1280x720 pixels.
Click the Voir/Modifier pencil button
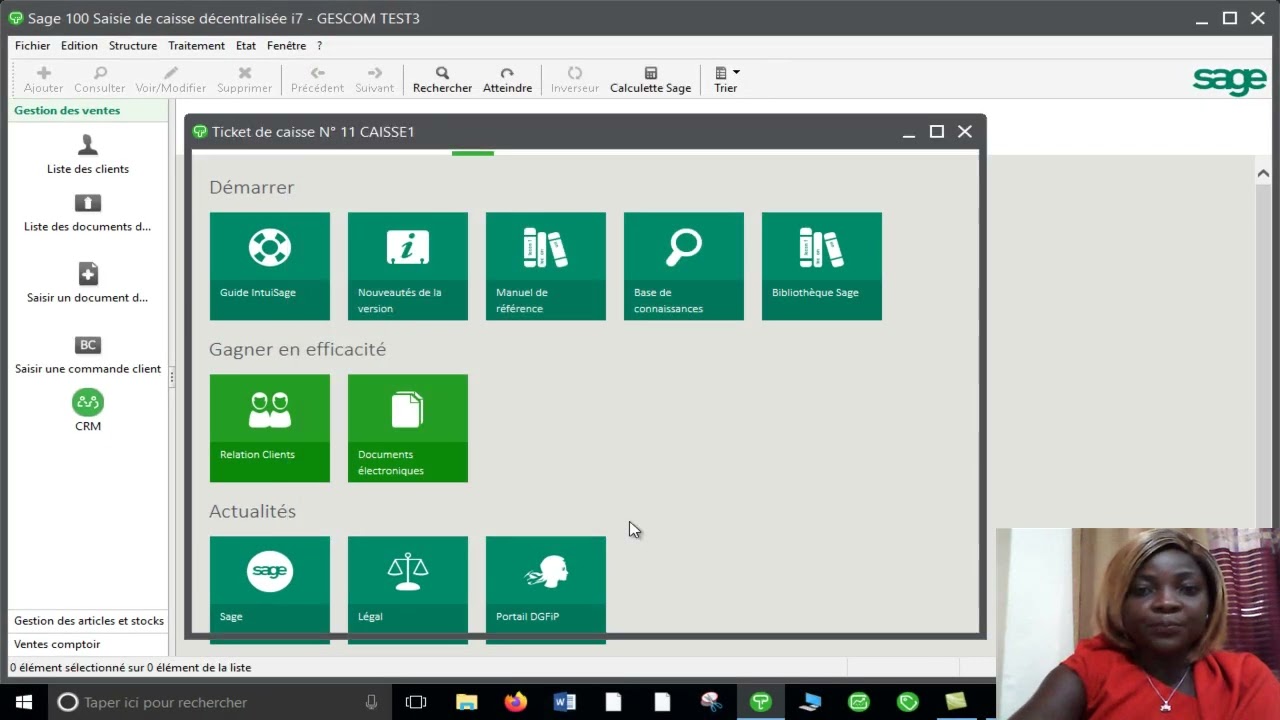pyautogui.click(x=171, y=80)
